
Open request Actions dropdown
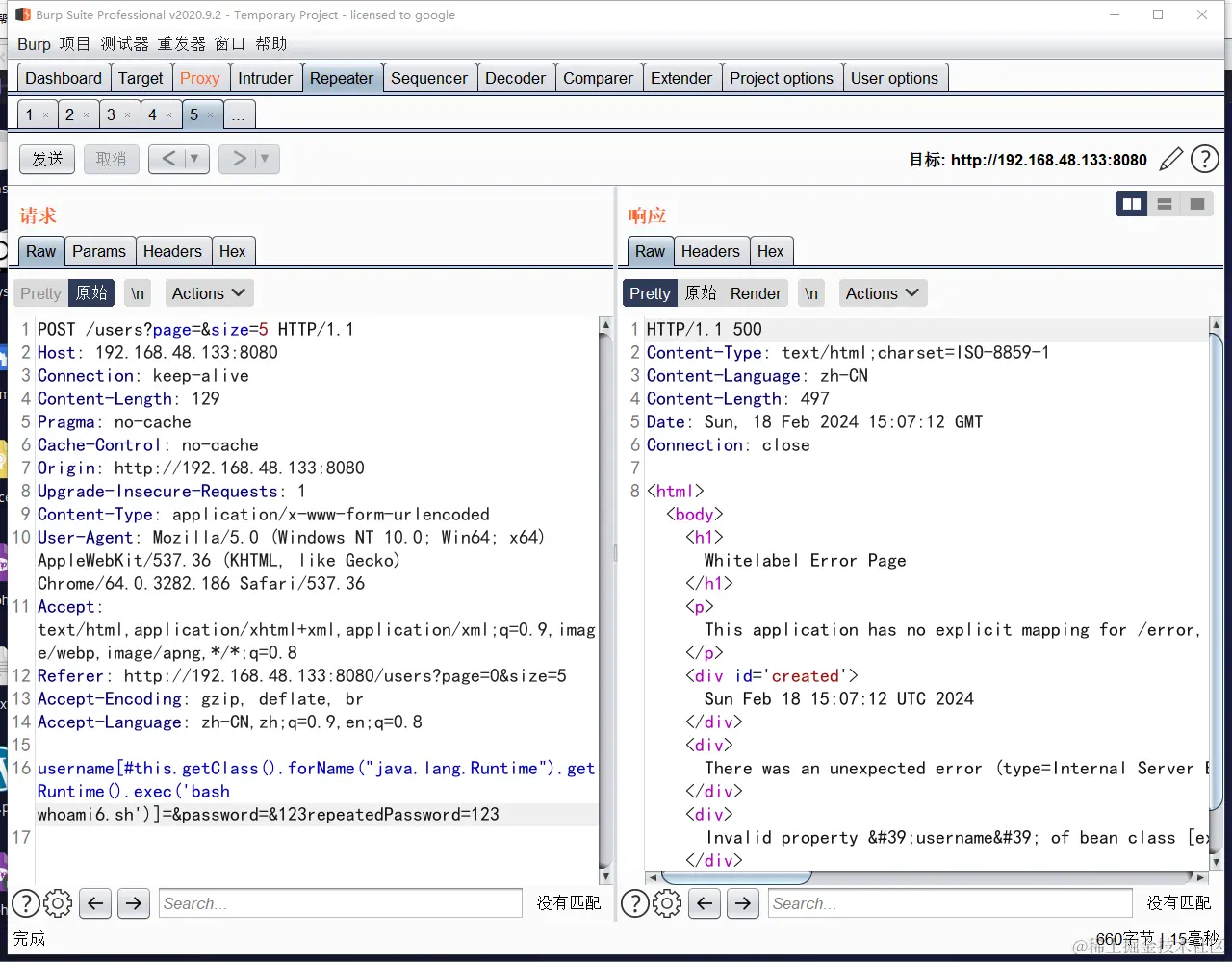click(209, 293)
